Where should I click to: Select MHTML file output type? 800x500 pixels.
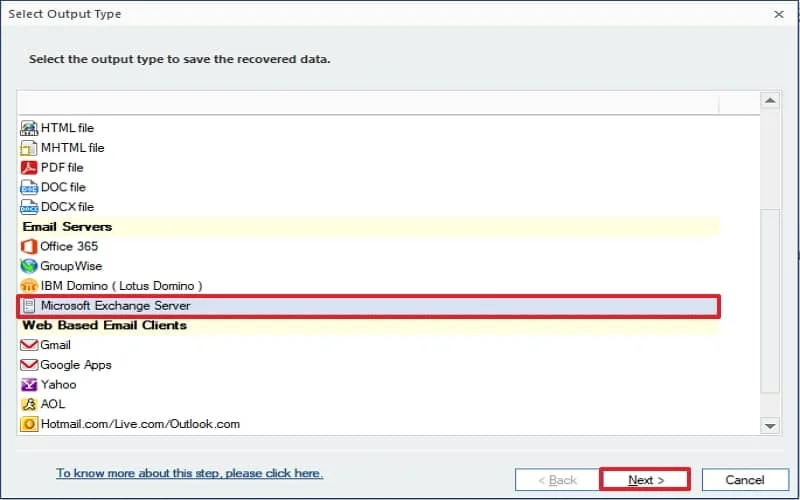72,147
